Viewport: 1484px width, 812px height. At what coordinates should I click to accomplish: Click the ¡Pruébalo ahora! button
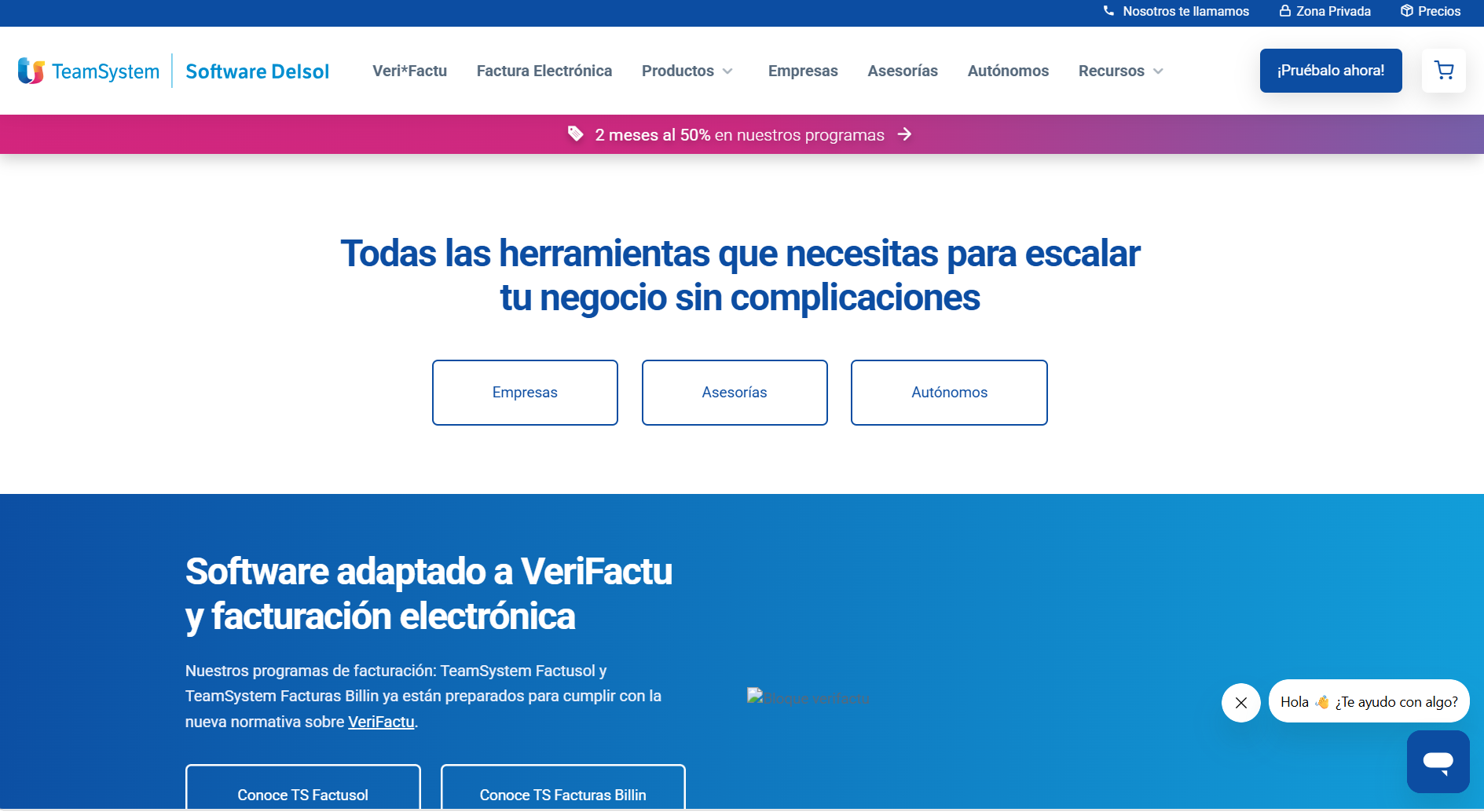coord(1331,71)
